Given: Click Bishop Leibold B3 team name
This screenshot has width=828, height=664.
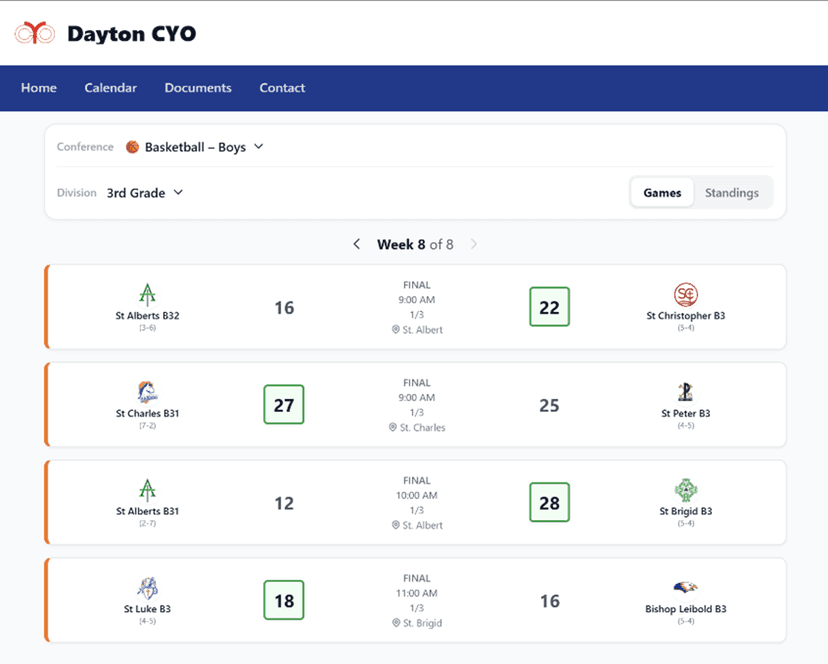Looking at the screenshot, I should tap(685, 609).
